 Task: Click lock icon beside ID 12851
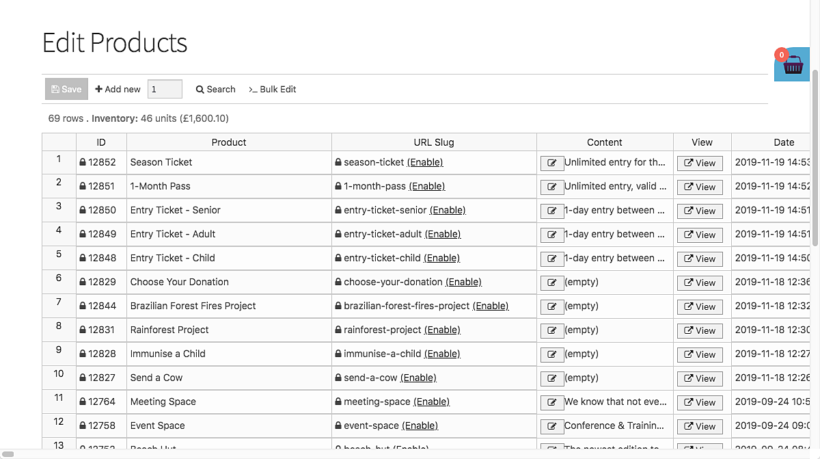[83, 186]
